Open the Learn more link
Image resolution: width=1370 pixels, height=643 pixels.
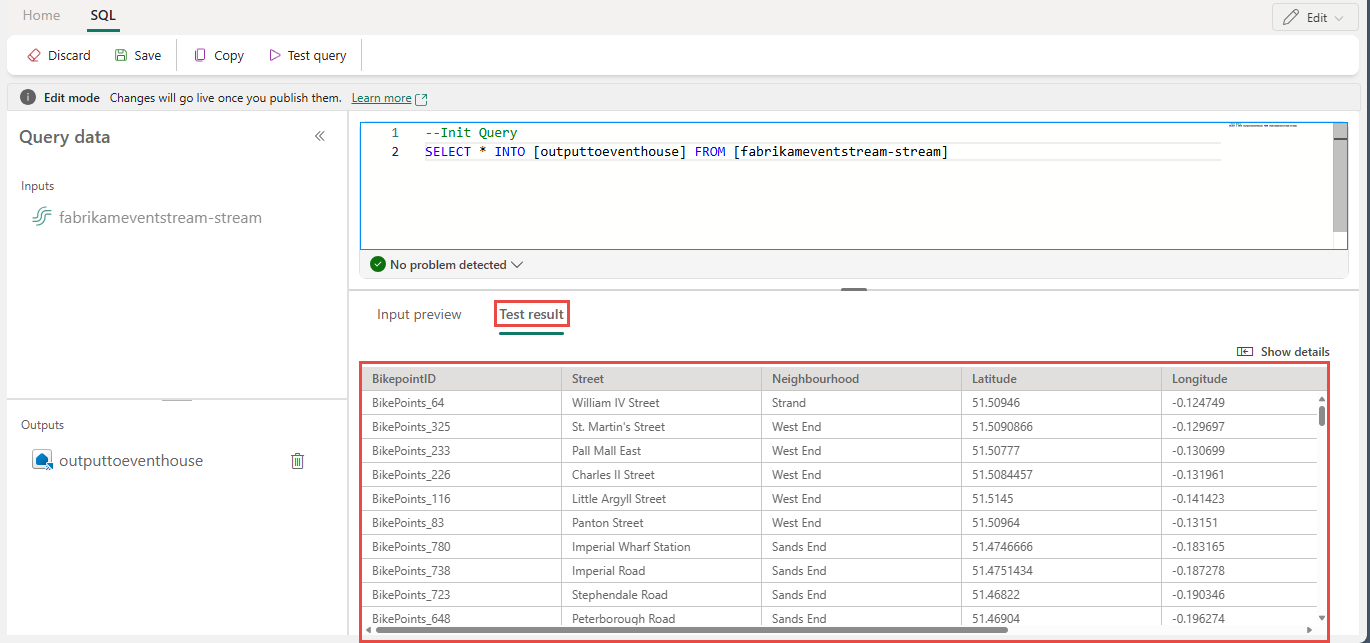pos(382,98)
